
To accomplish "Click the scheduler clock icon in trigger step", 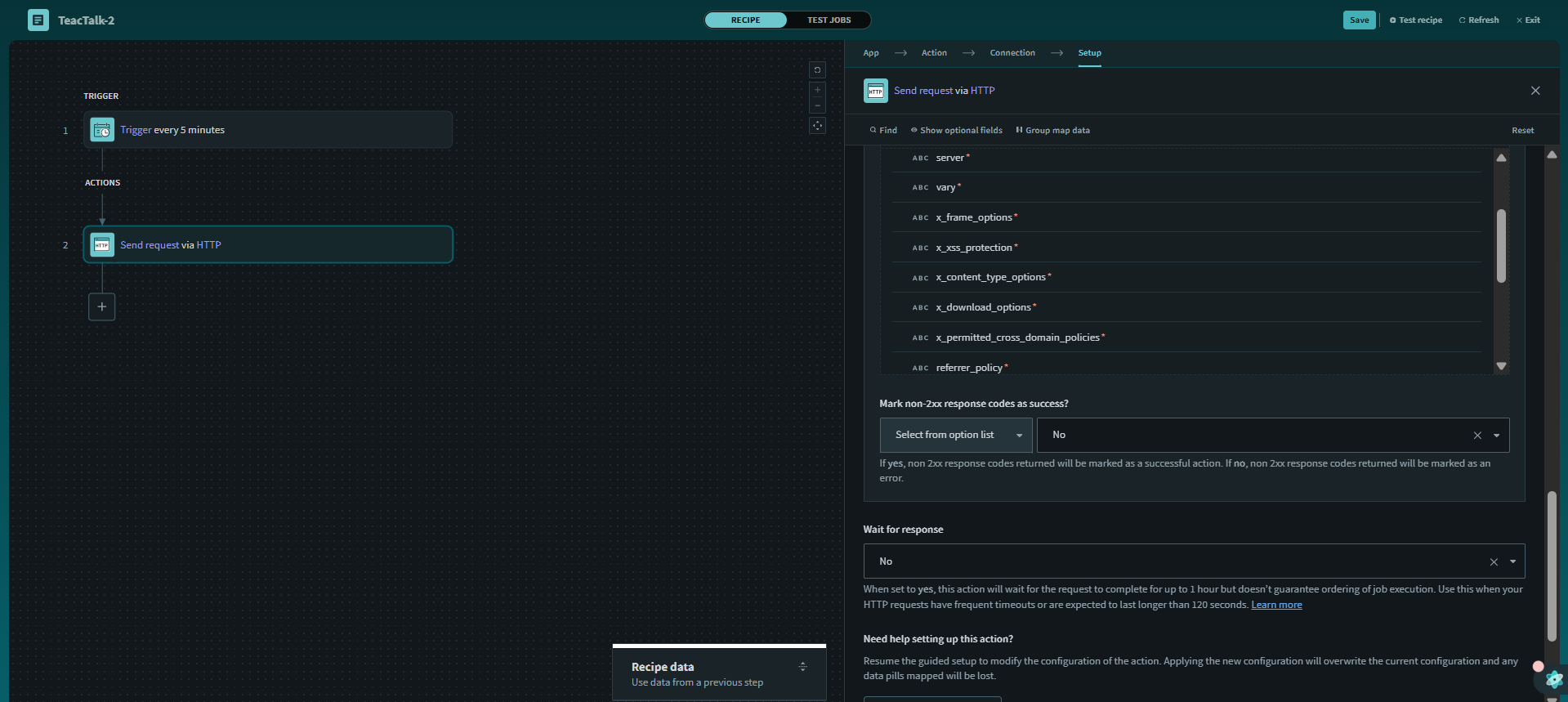I will pos(102,130).
